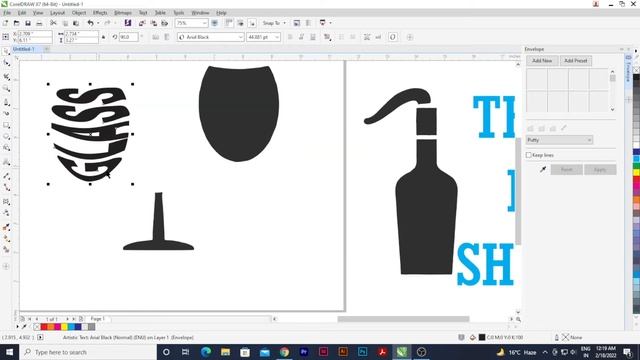The width and height of the screenshot is (640, 360).
Task: Pick the no-color X swatch in document palette
Action: click(37, 327)
